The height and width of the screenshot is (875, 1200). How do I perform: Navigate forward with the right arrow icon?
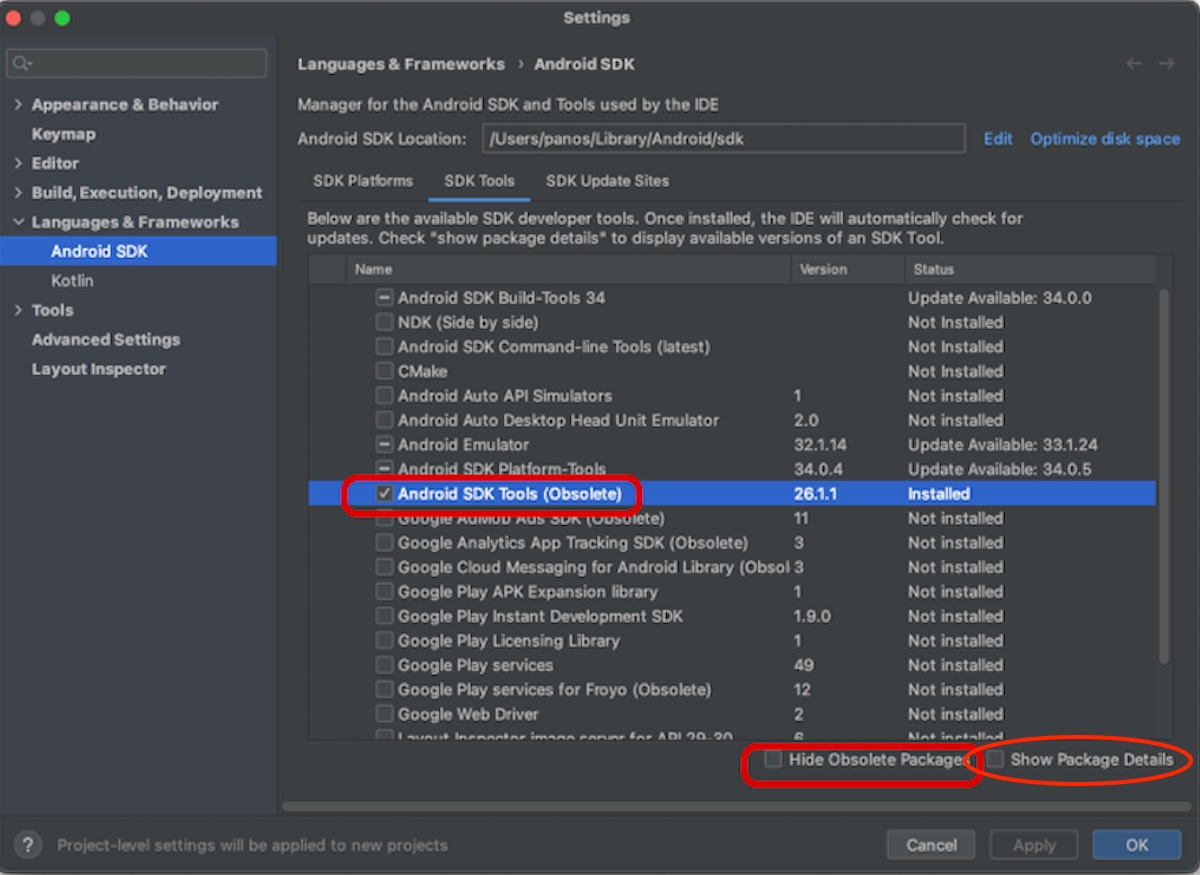pyautogui.click(x=1166, y=64)
